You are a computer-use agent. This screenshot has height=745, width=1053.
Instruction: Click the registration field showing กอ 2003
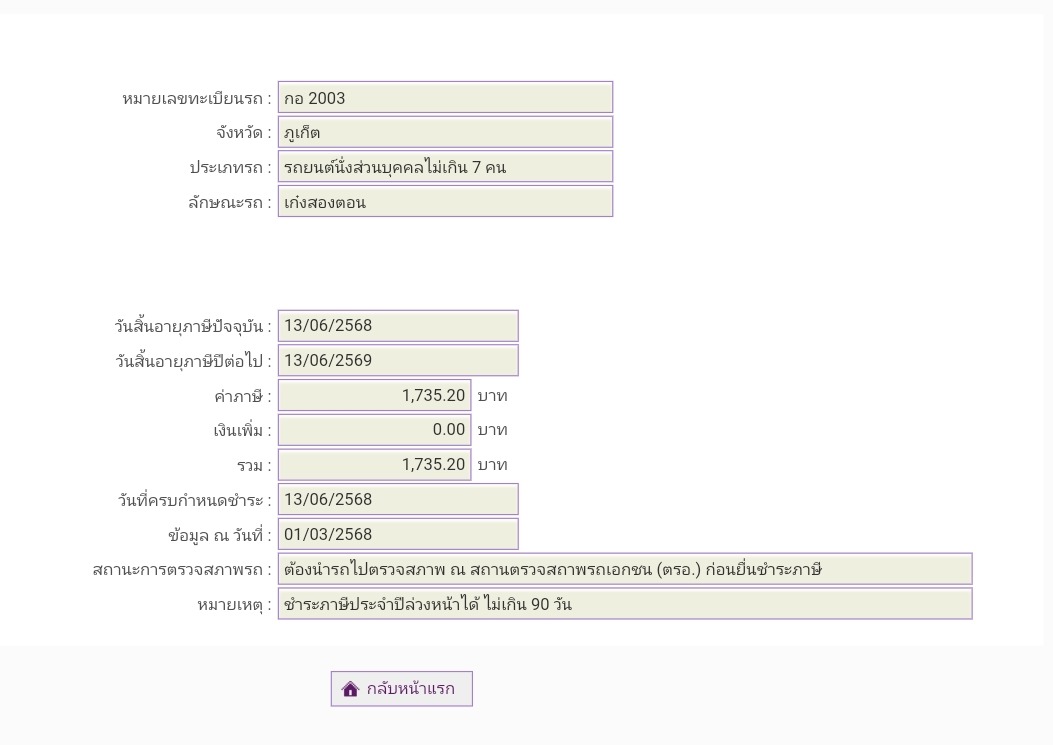444,98
